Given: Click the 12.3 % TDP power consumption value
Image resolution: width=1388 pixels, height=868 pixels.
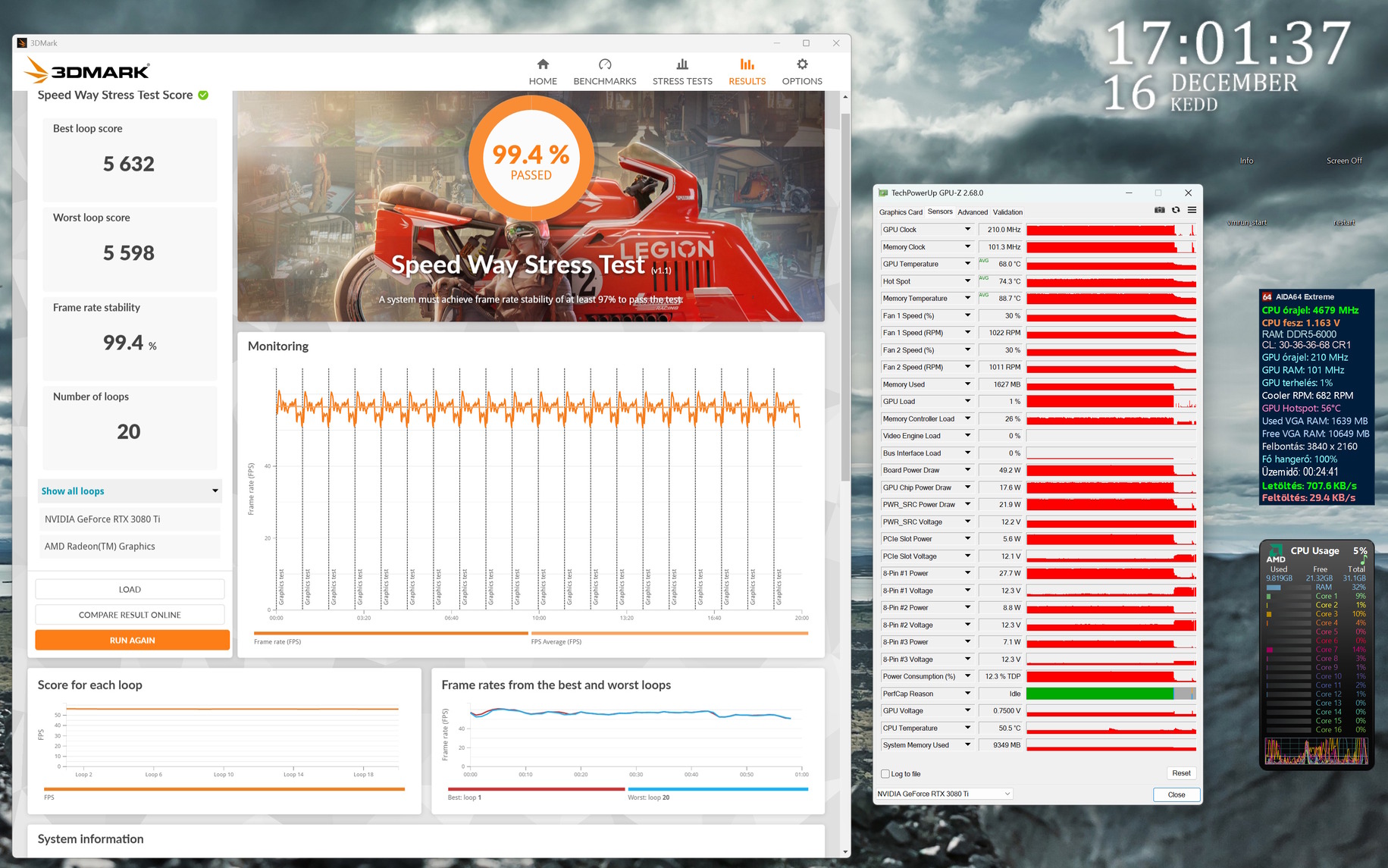Looking at the screenshot, I should 1001,677.
